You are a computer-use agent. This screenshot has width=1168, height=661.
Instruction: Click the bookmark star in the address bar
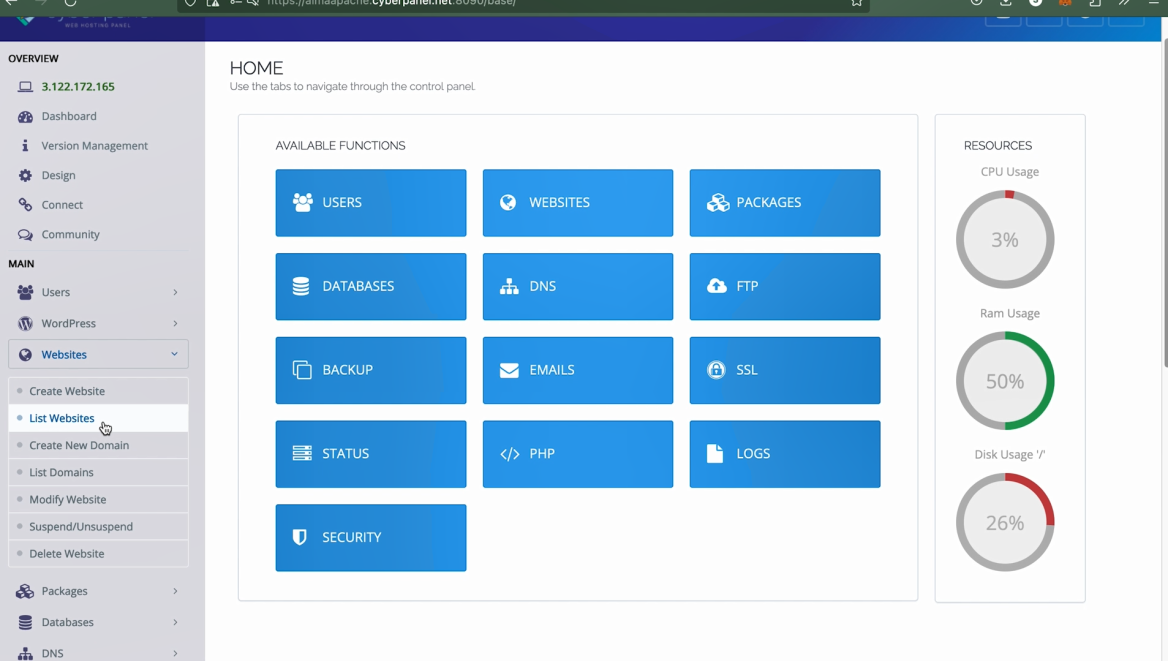856,4
